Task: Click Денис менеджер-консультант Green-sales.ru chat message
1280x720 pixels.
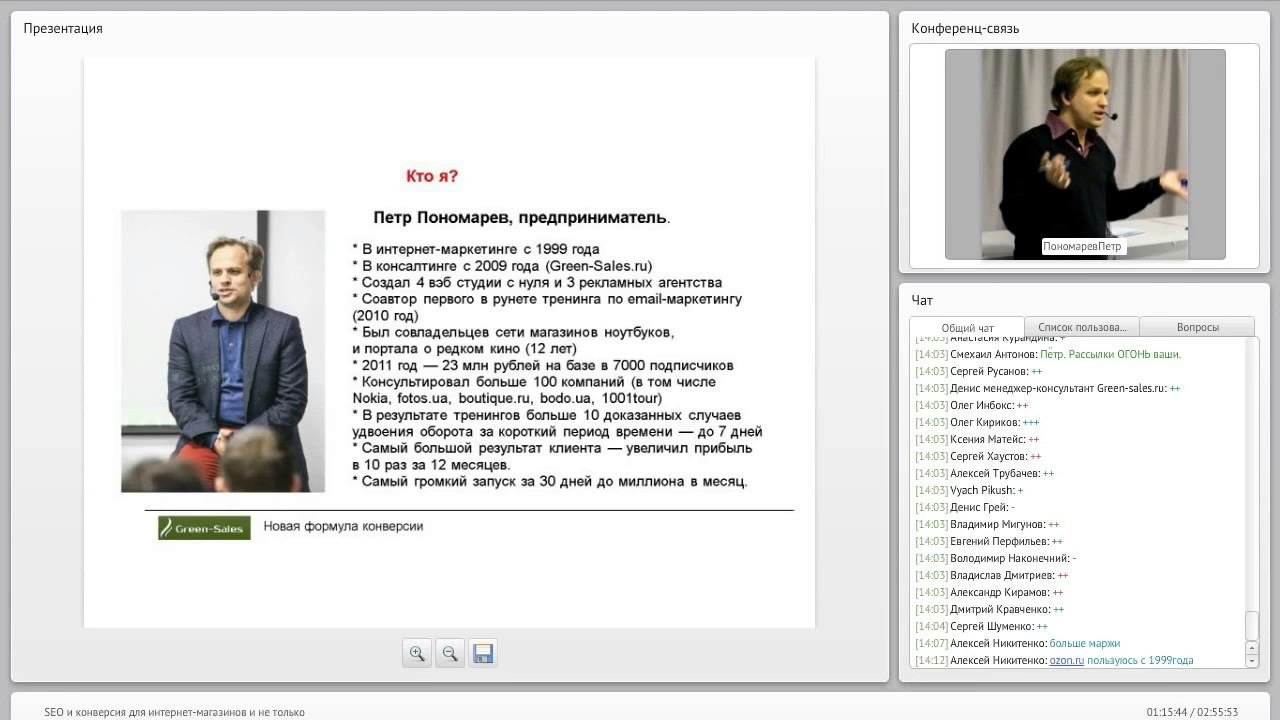Action: click(1047, 388)
